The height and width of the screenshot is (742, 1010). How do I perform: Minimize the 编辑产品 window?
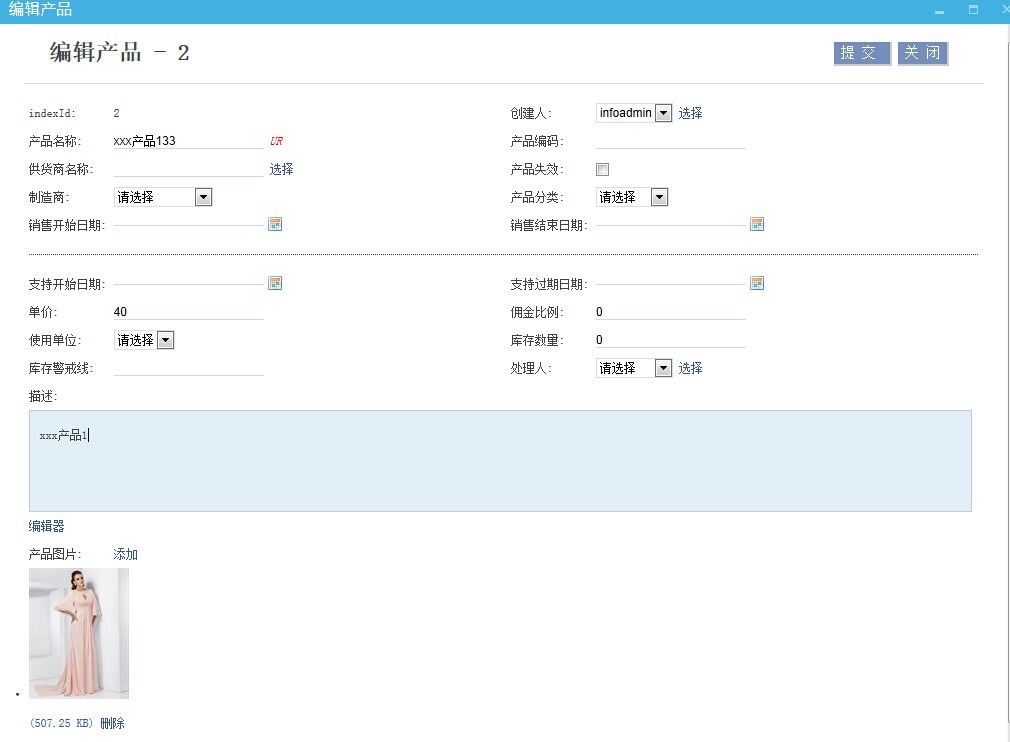(x=939, y=11)
